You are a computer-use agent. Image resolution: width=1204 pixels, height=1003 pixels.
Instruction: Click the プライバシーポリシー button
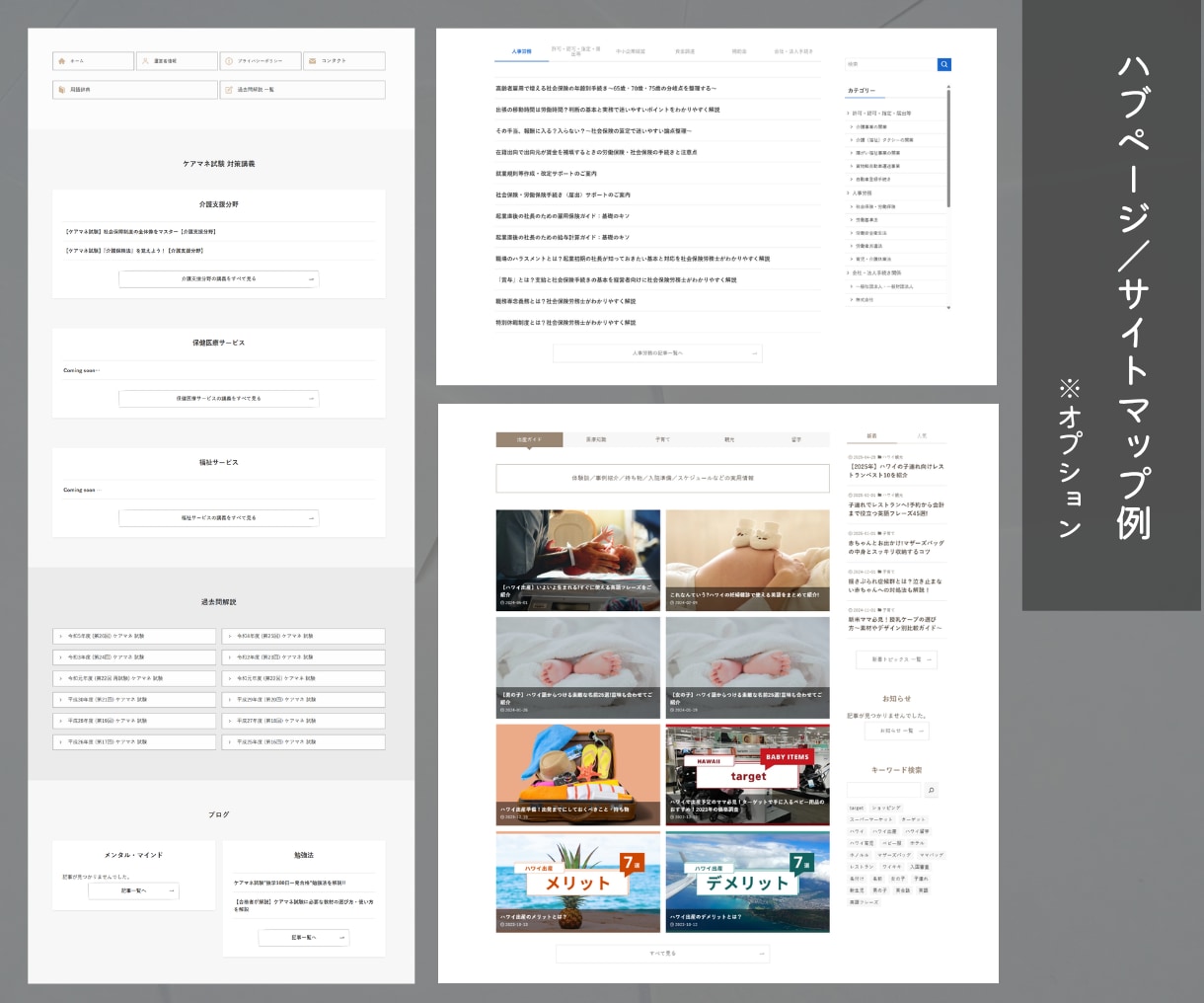click(261, 61)
